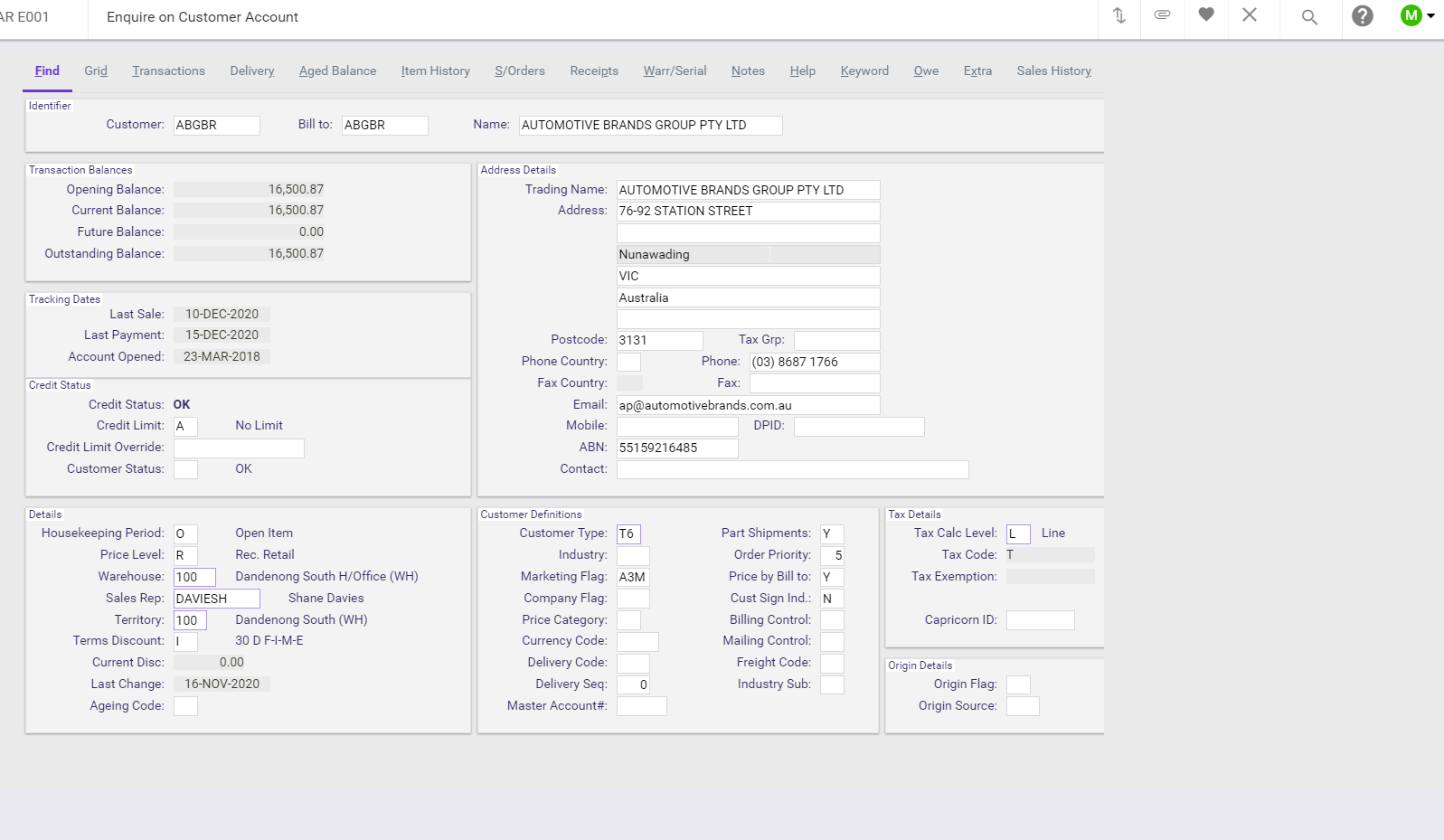Open the Owe tab
This screenshot has height=840, width=1444.
click(x=926, y=71)
